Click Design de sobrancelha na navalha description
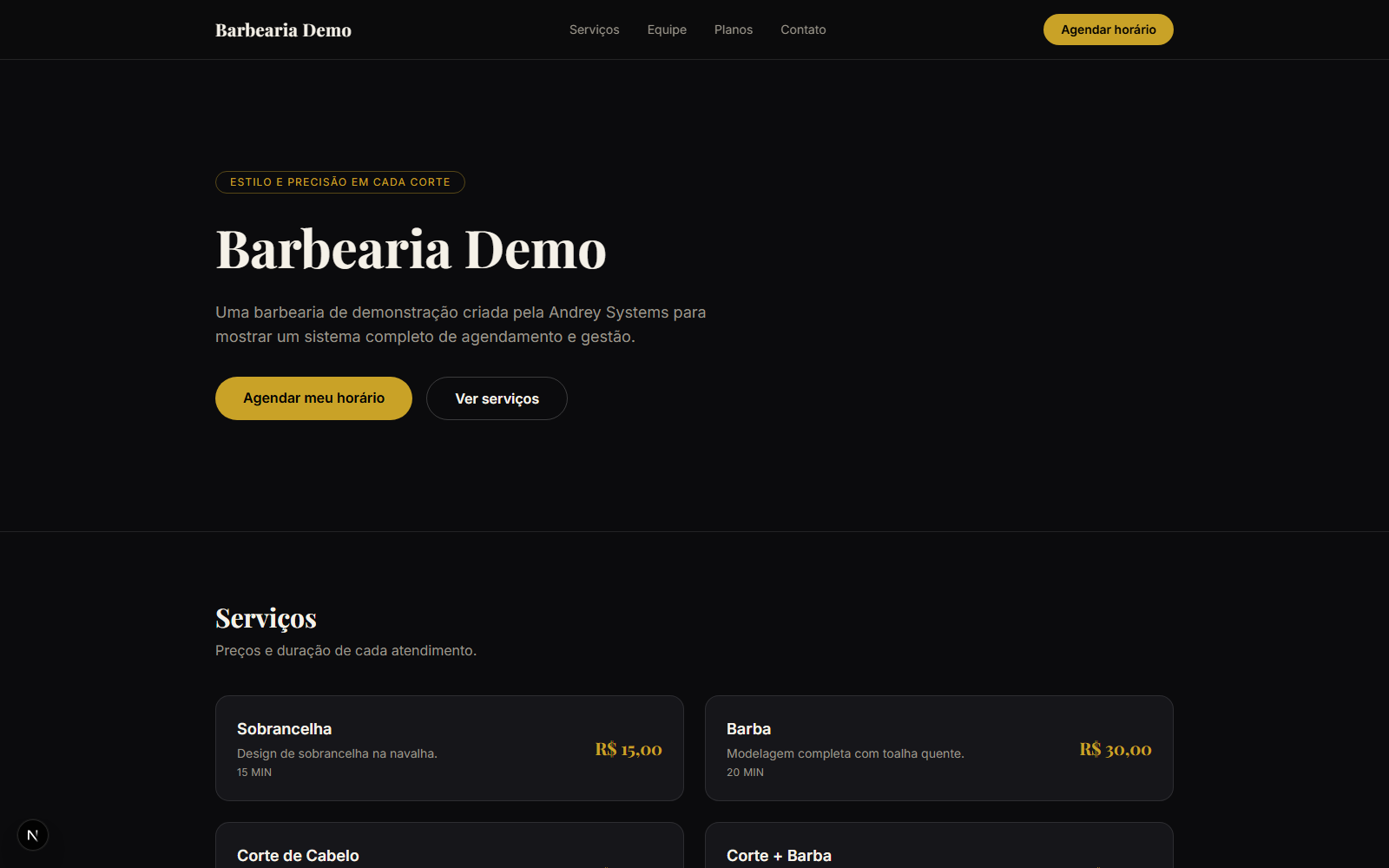Viewport: 1389px width, 868px height. 337,753
